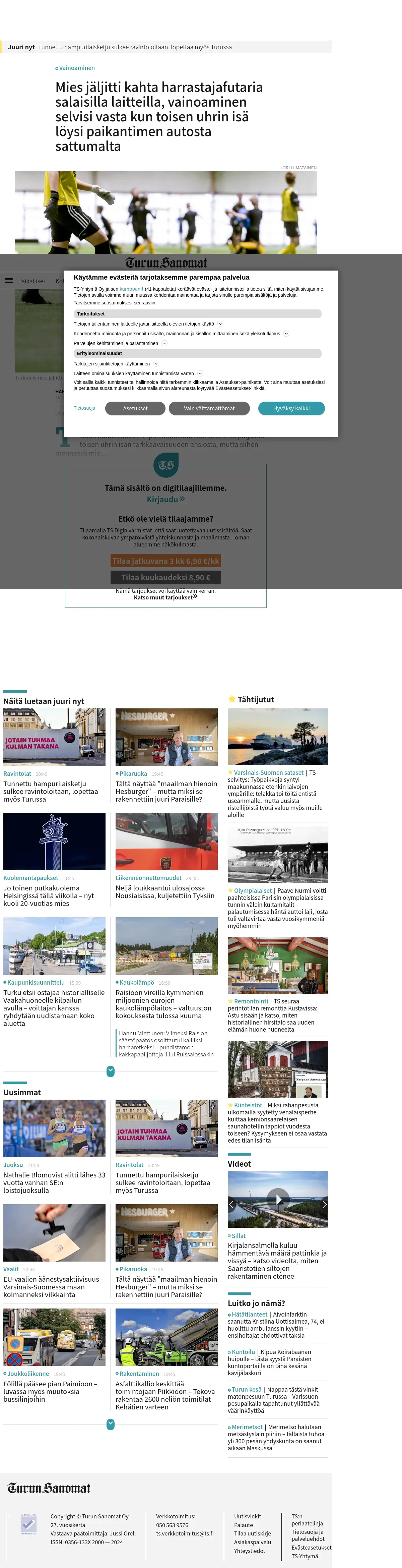This screenshot has height=1568, width=402.
Task: Click the Turun Sanomat logo in the header
Action: point(166,263)
